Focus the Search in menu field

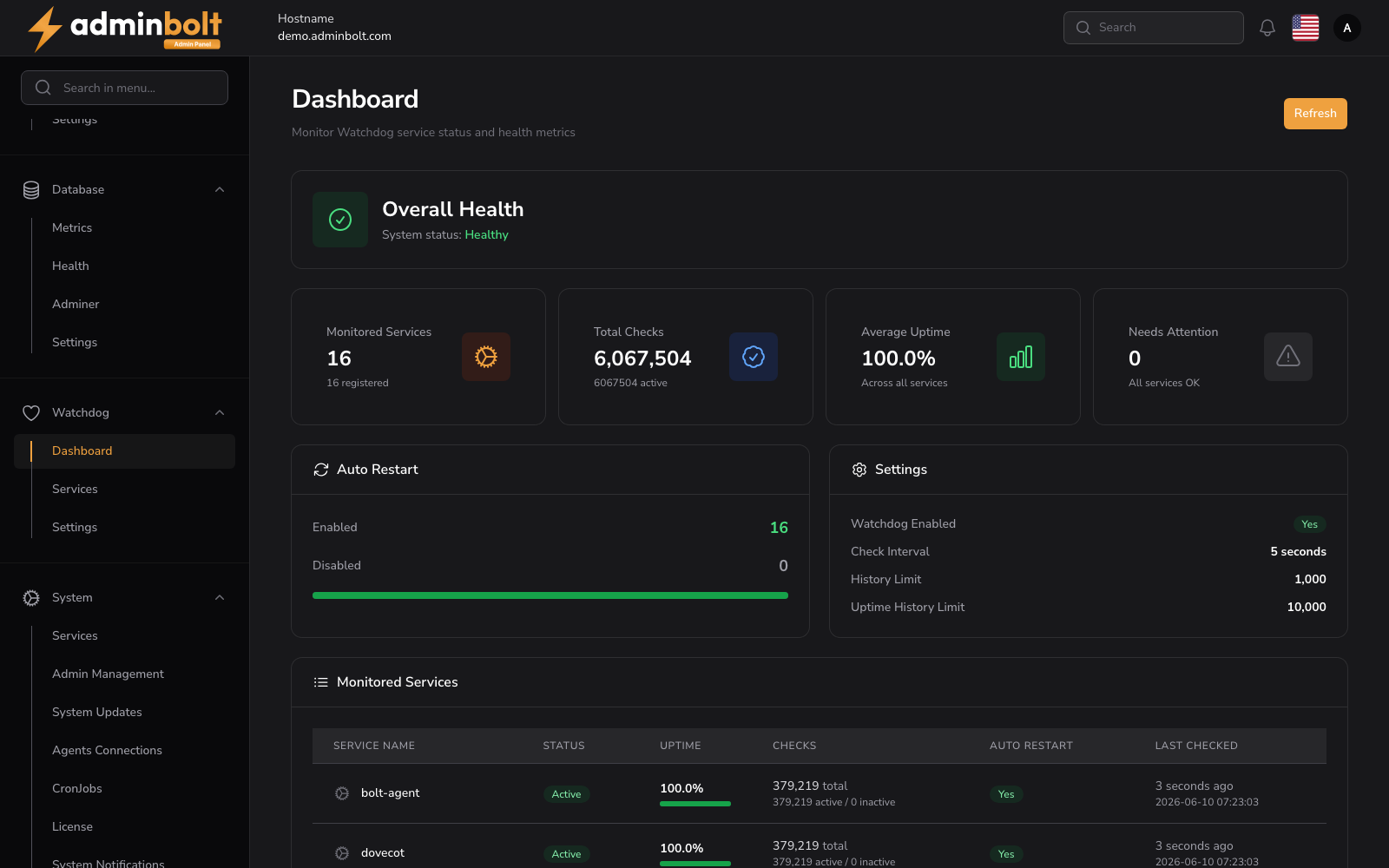(x=124, y=88)
